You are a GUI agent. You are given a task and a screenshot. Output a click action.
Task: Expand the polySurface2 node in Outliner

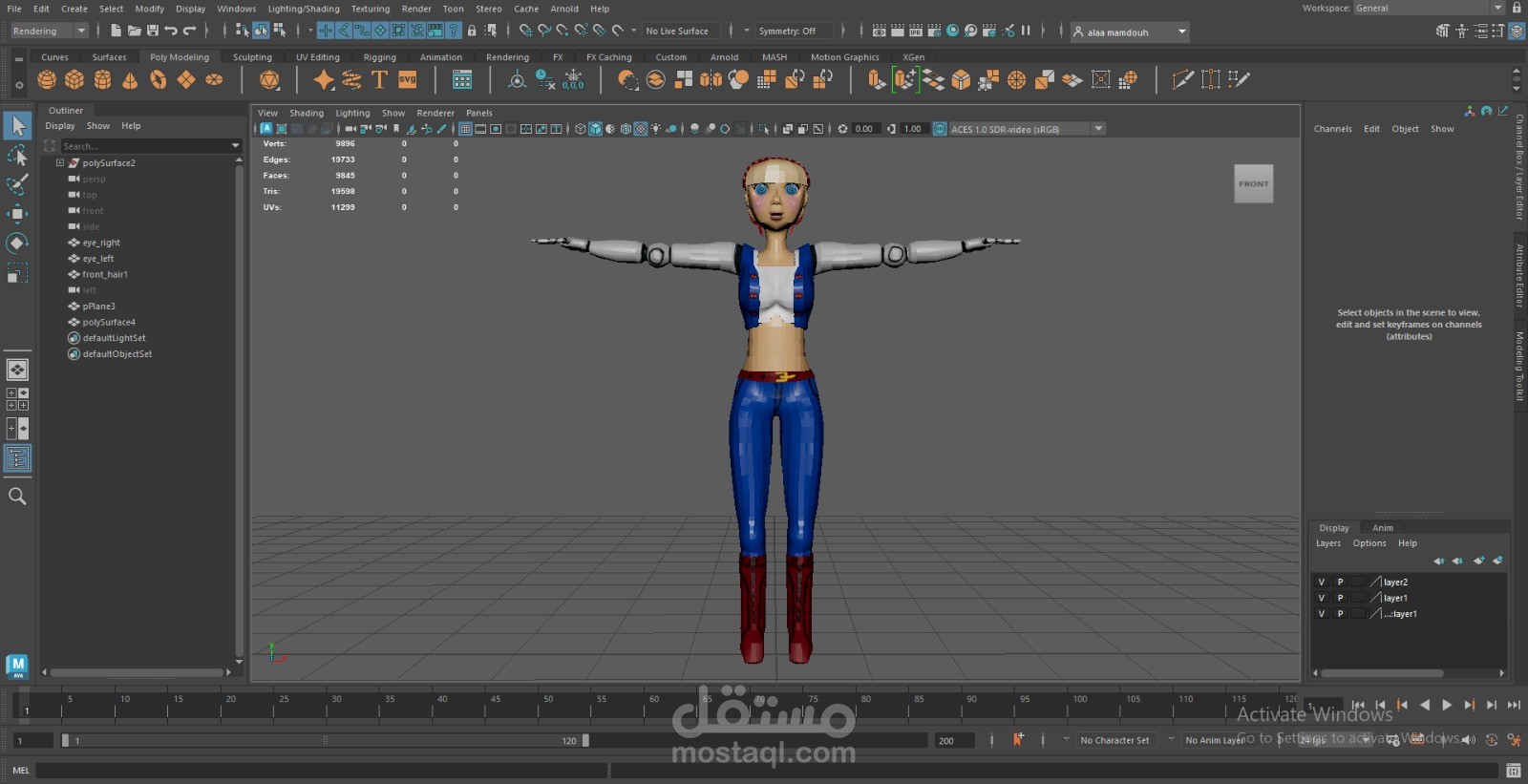[x=59, y=163]
